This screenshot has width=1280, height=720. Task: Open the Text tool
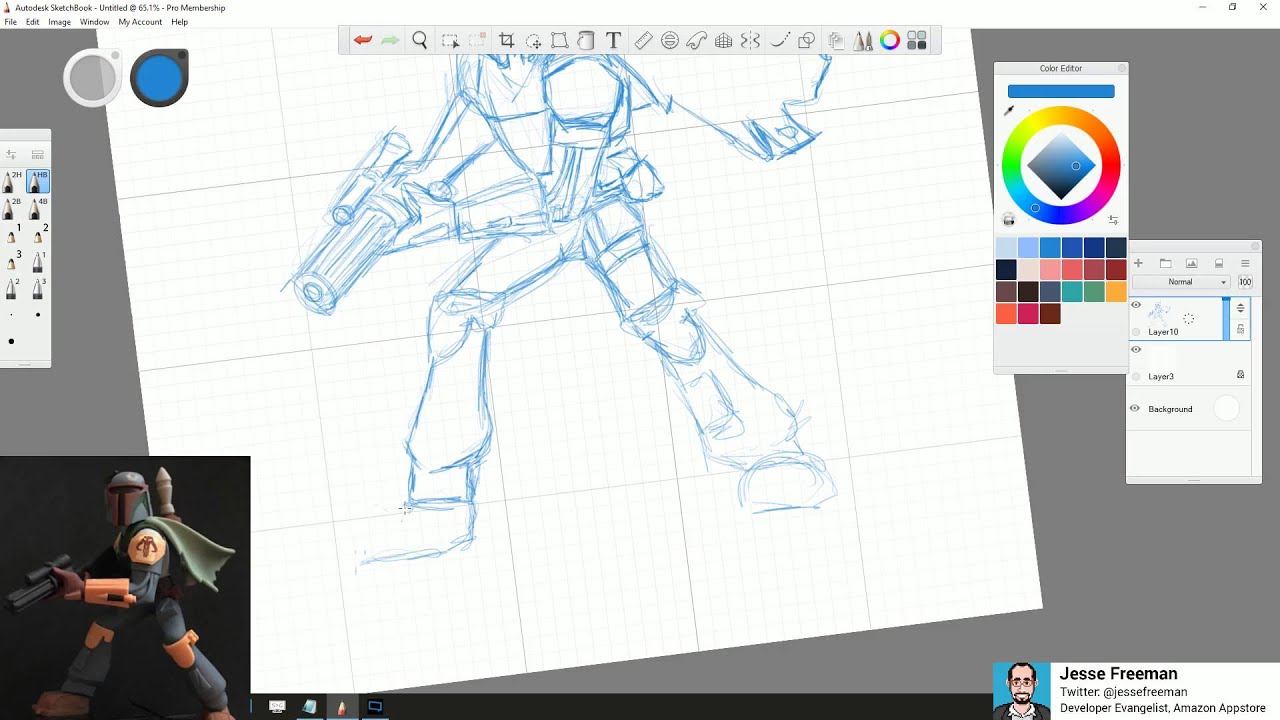pyautogui.click(x=613, y=40)
